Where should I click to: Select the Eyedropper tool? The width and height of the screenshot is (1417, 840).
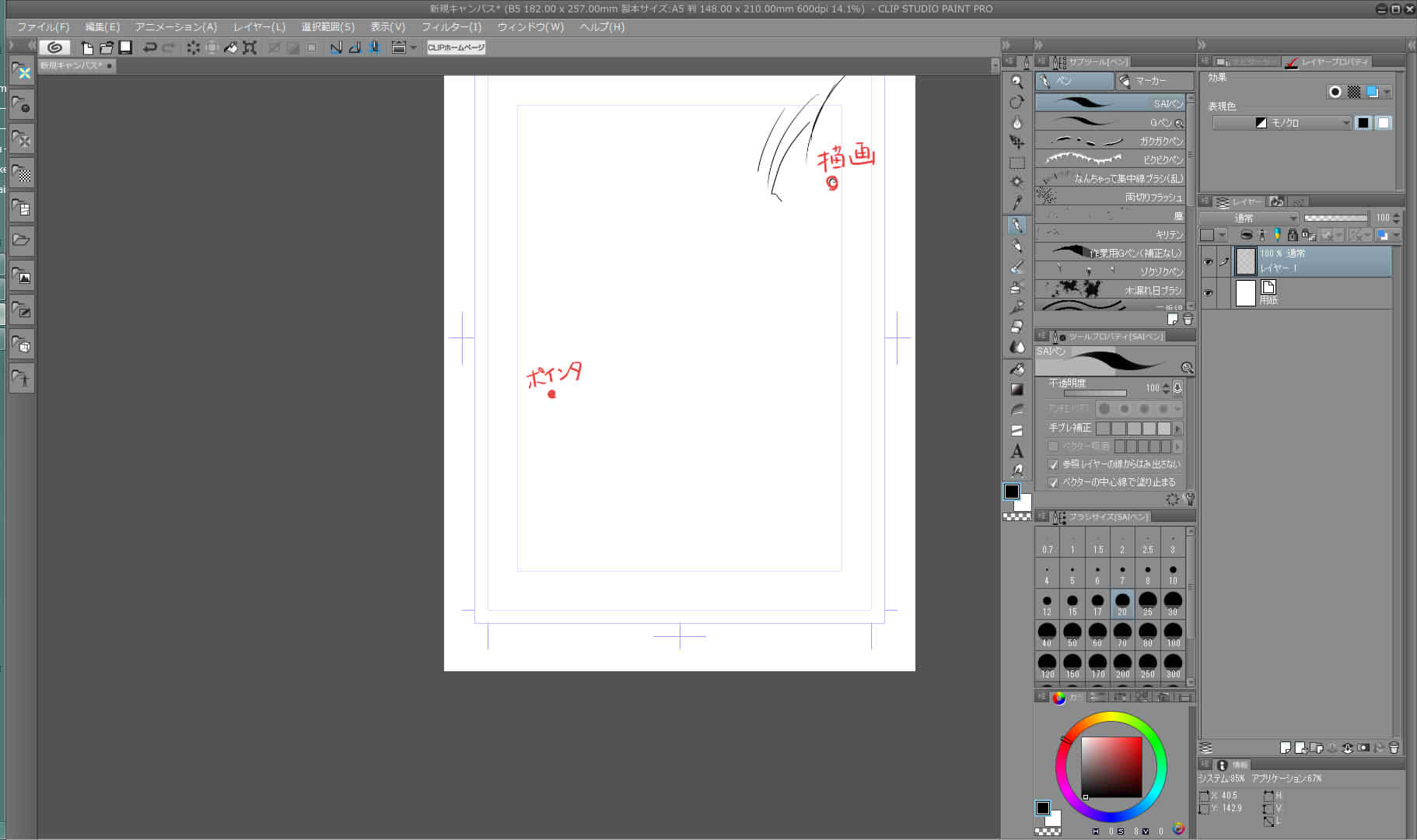(x=1016, y=203)
